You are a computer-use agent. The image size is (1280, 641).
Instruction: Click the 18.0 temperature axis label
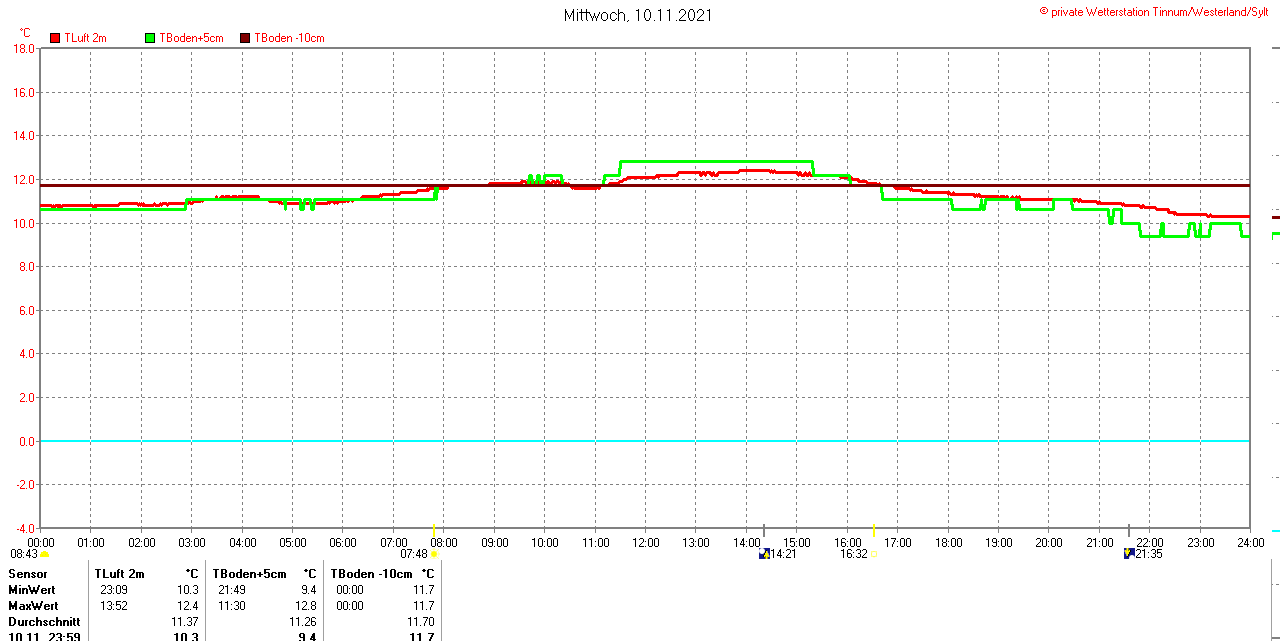[x=24, y=48]
